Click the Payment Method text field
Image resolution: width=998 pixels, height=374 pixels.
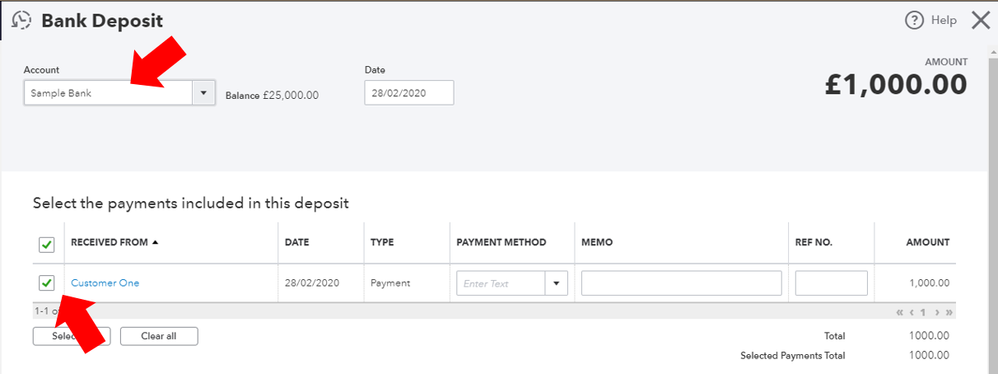tap(500, 283)
